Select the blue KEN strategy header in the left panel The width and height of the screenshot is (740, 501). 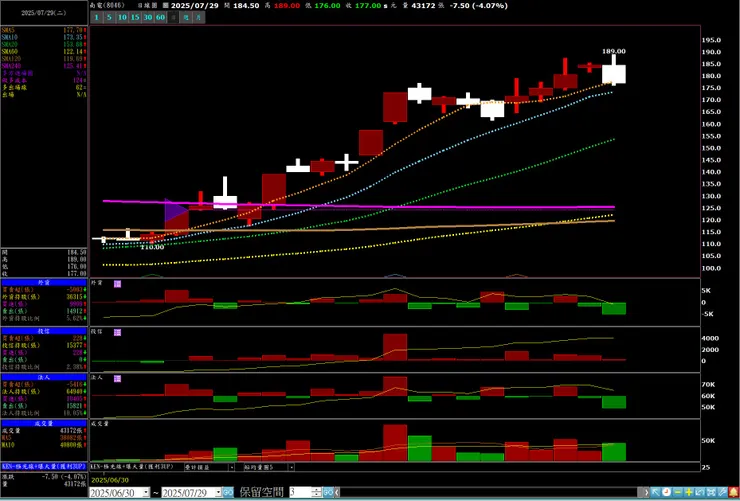[x=44, y=466]
